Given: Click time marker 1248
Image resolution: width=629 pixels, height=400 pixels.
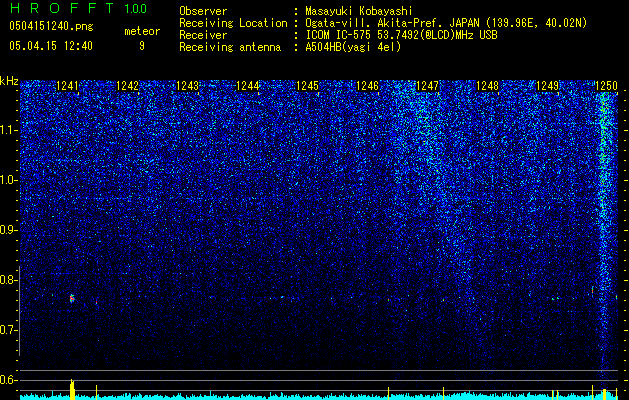Looking at the screenshot, I should point(487,85).
